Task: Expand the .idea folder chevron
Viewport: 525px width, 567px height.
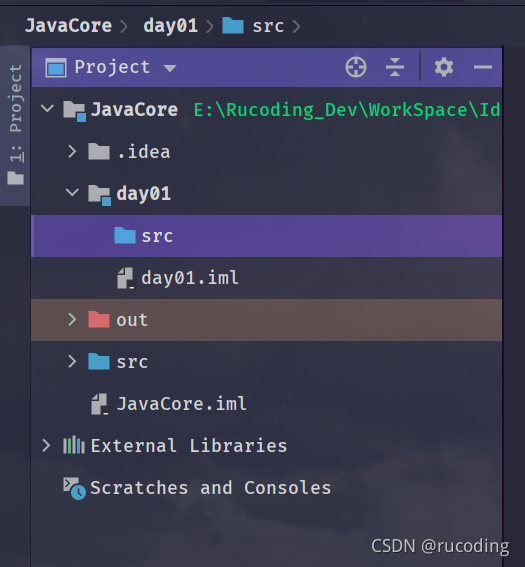Action: [x=72, y=152]
